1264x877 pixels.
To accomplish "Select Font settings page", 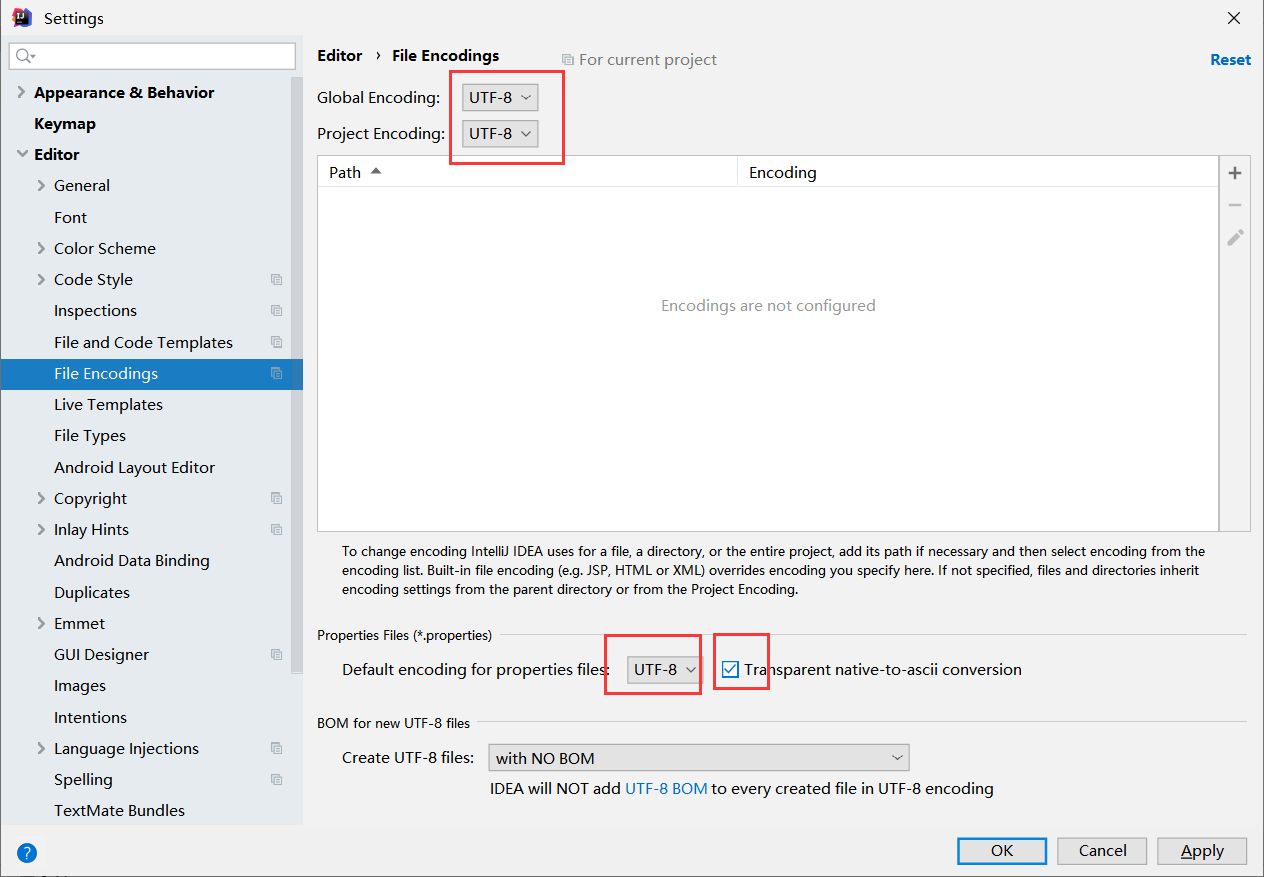I will [70, 218].
